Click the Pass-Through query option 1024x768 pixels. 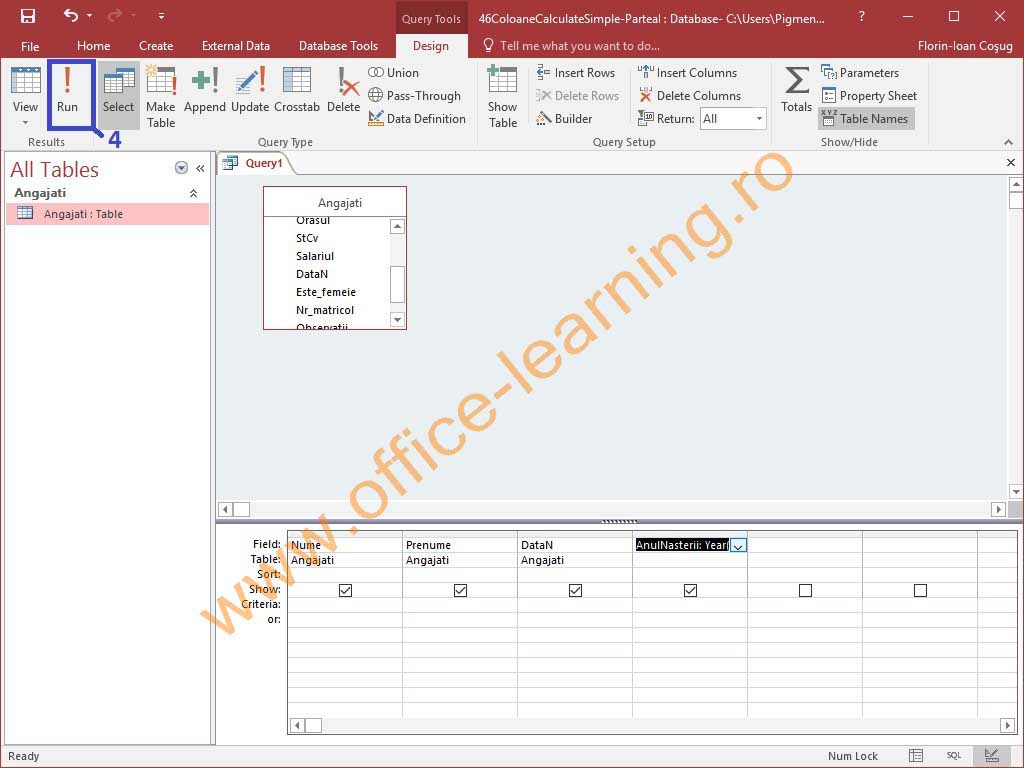pos(414,95)
